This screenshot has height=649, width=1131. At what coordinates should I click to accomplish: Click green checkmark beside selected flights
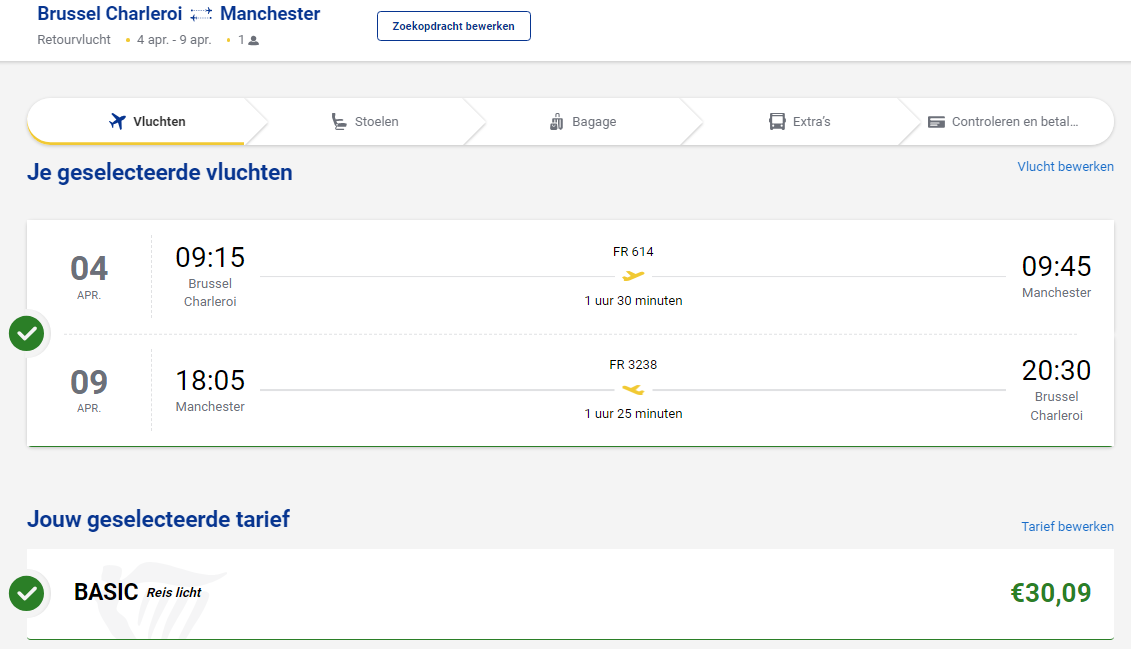pos(26,333)
